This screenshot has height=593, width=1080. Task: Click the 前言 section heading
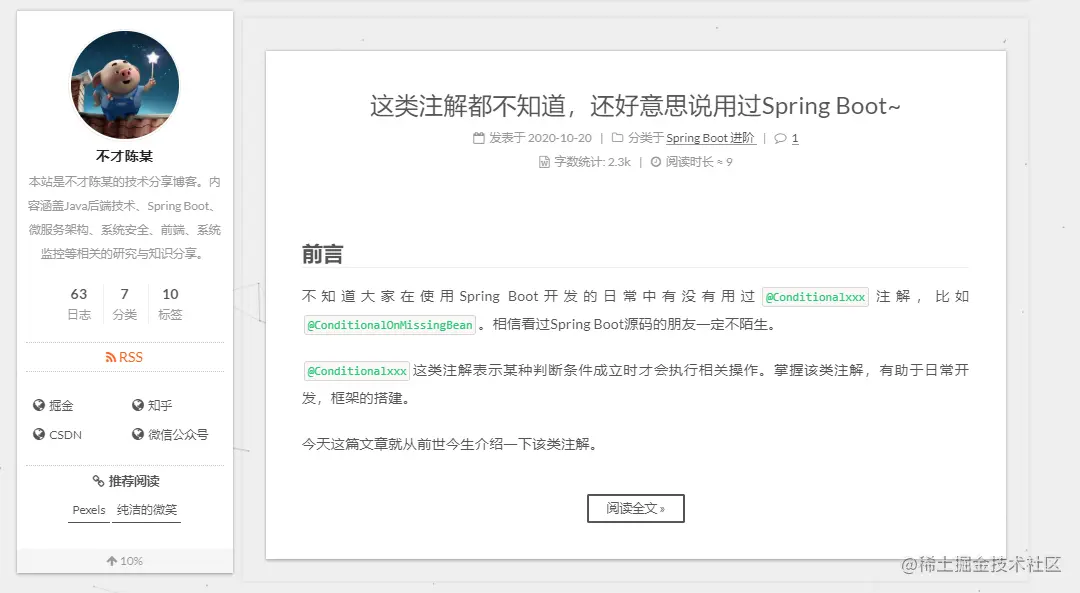coord(322,254)
